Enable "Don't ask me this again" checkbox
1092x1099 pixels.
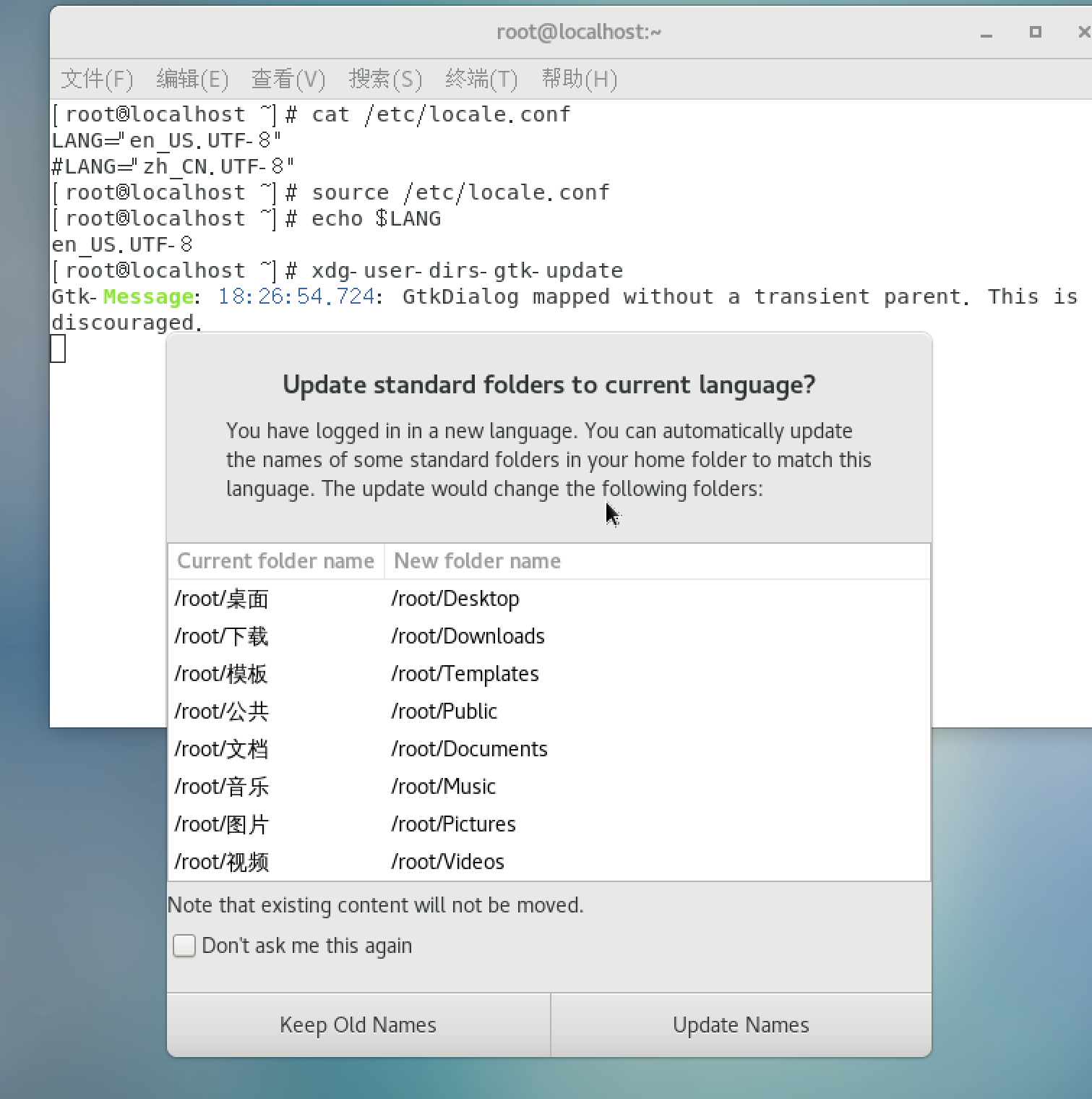tap(184, 946)
